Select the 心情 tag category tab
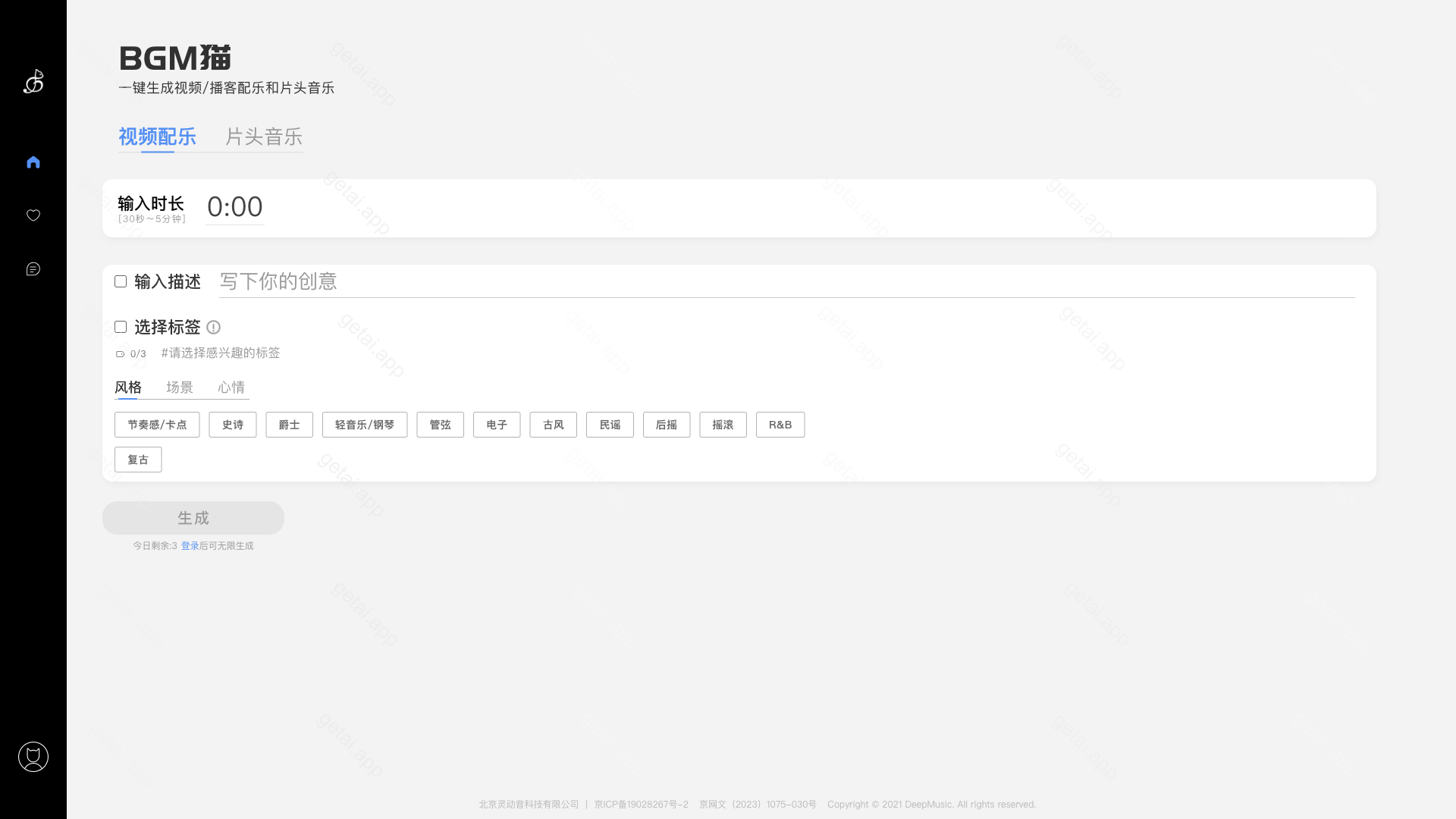 pos(231,388)
